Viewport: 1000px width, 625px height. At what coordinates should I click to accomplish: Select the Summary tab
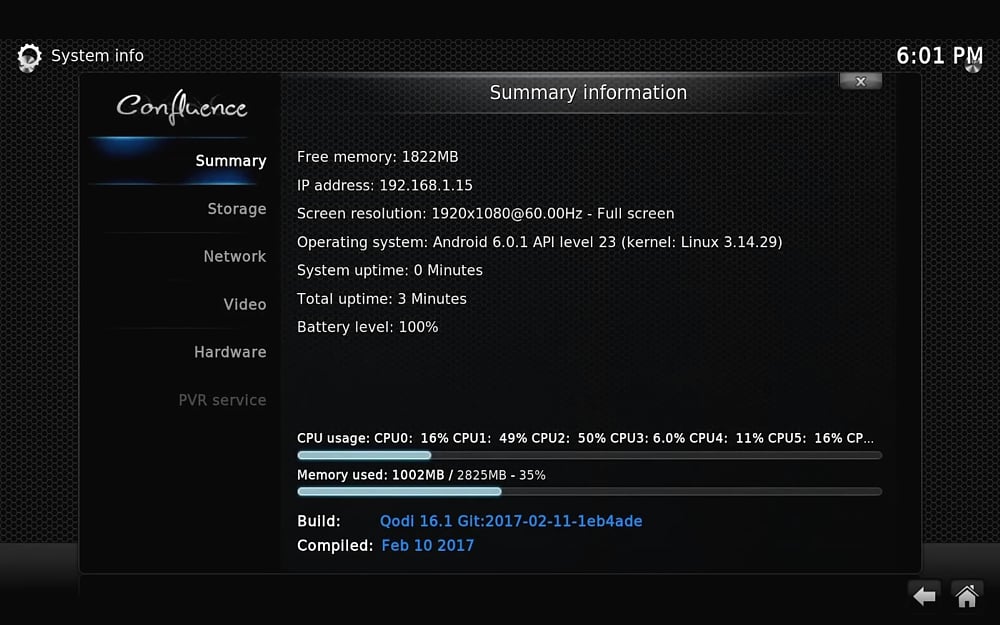(x=230, y=161)
